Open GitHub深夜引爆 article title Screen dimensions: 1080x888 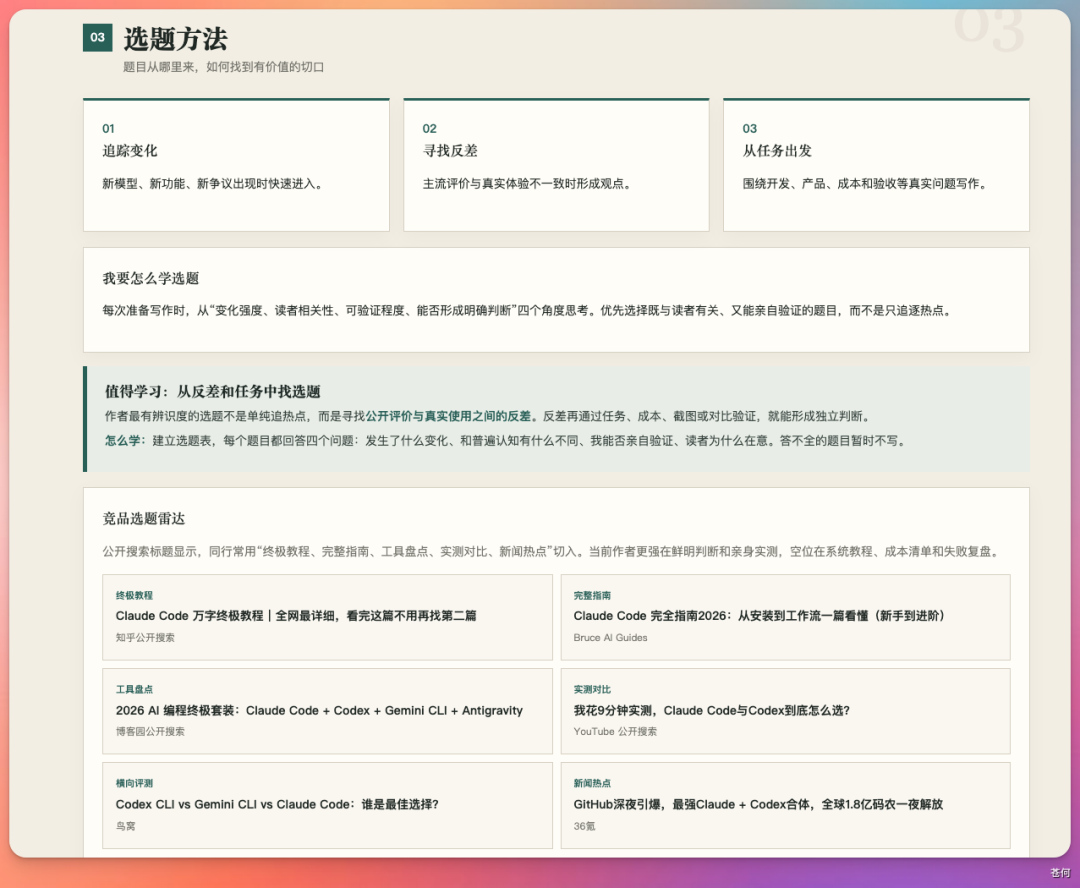pos(758,805)
